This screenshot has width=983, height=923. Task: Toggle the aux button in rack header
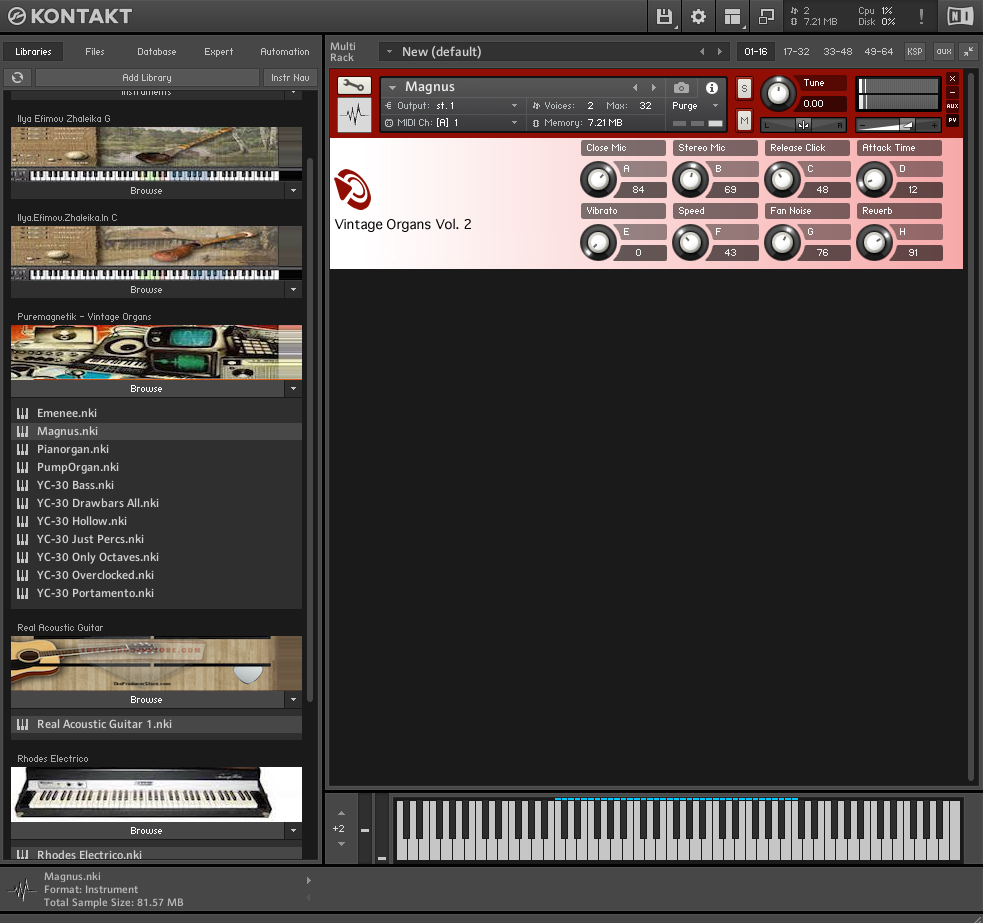[944, 51]
